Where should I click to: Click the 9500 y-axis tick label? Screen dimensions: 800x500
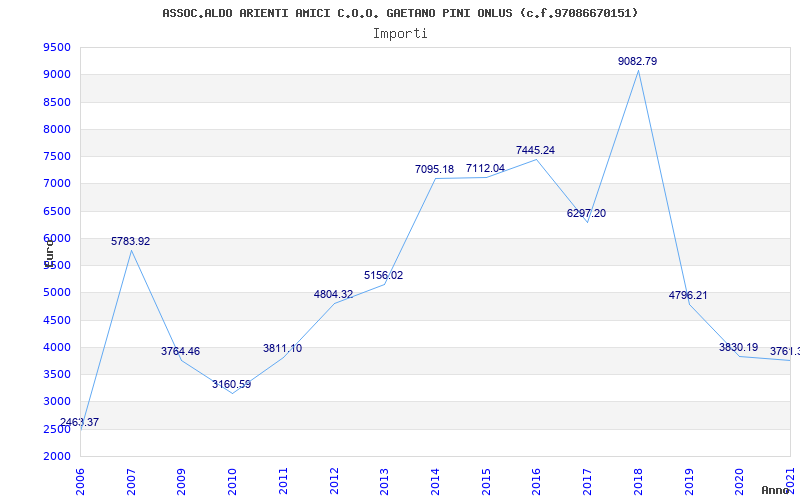point(57,48)
